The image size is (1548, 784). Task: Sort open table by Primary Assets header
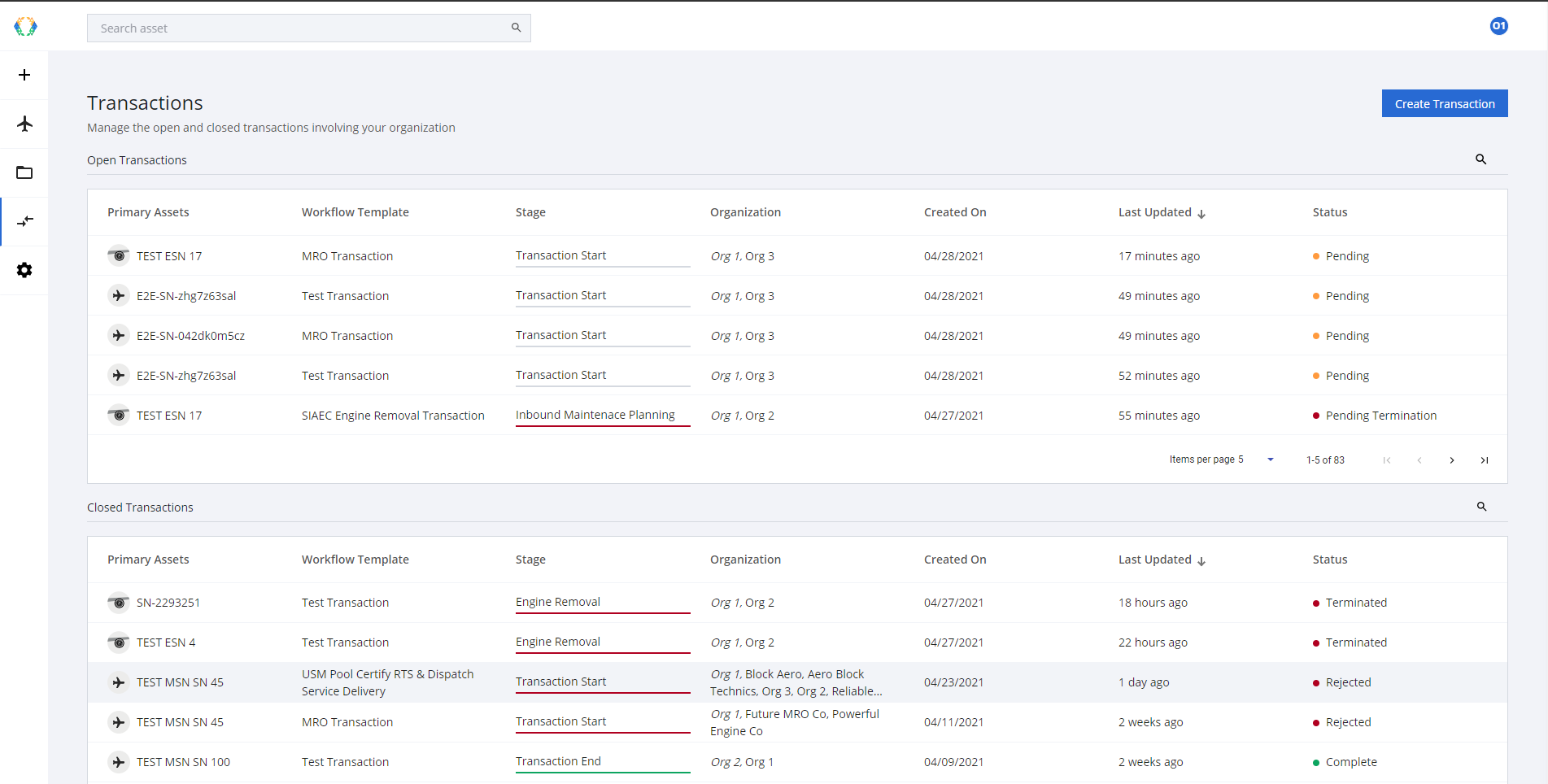(148, 212)
